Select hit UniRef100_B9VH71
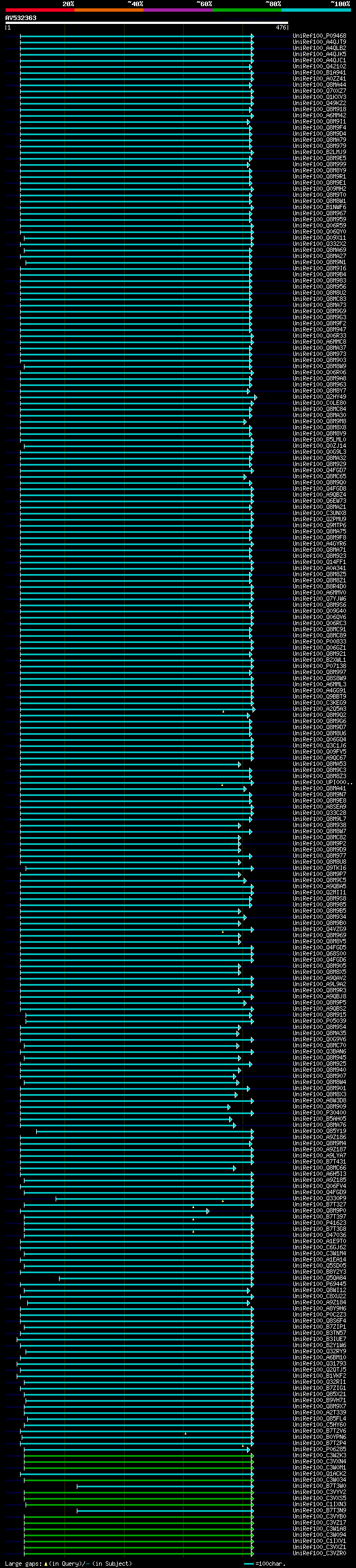 coord(319,1400)
